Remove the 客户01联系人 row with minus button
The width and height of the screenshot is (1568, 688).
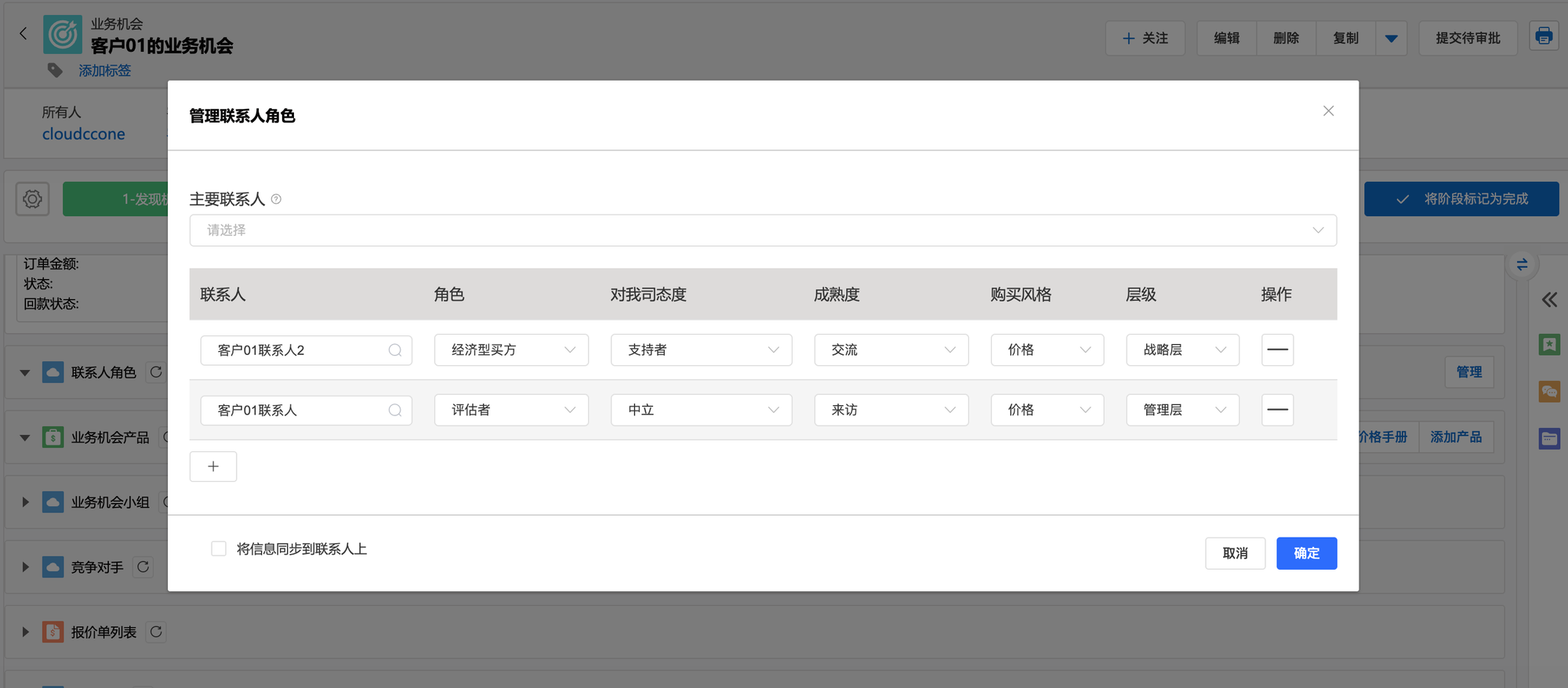[1277, 410]
